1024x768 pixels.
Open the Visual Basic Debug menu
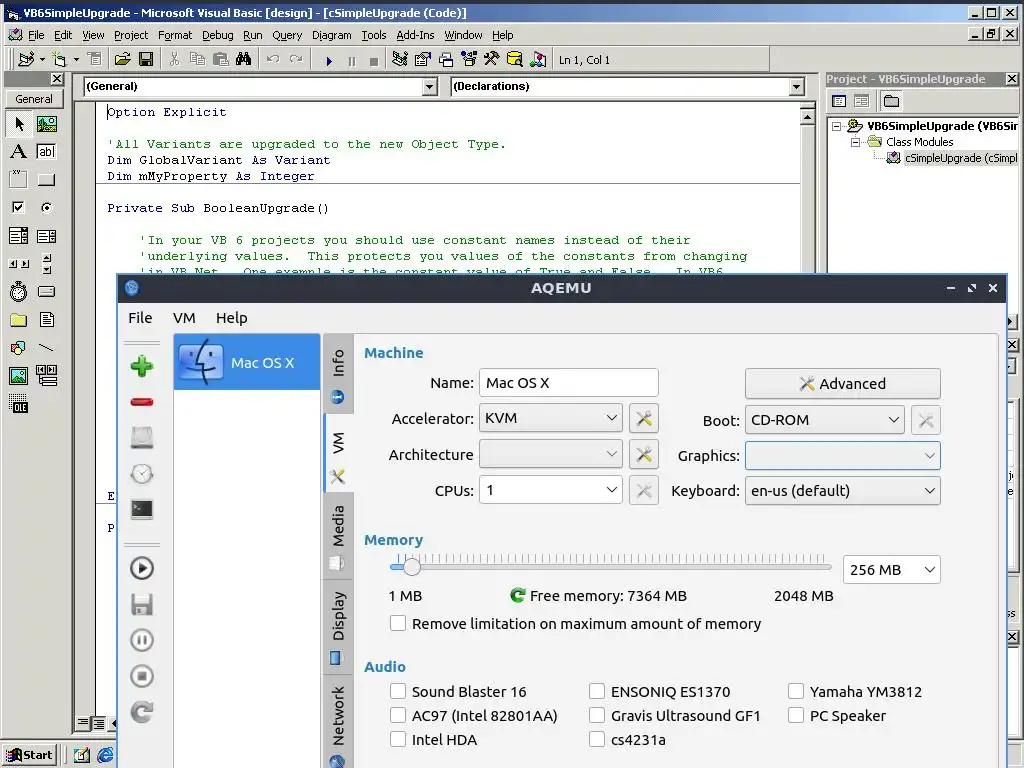(x=217, y=35)
